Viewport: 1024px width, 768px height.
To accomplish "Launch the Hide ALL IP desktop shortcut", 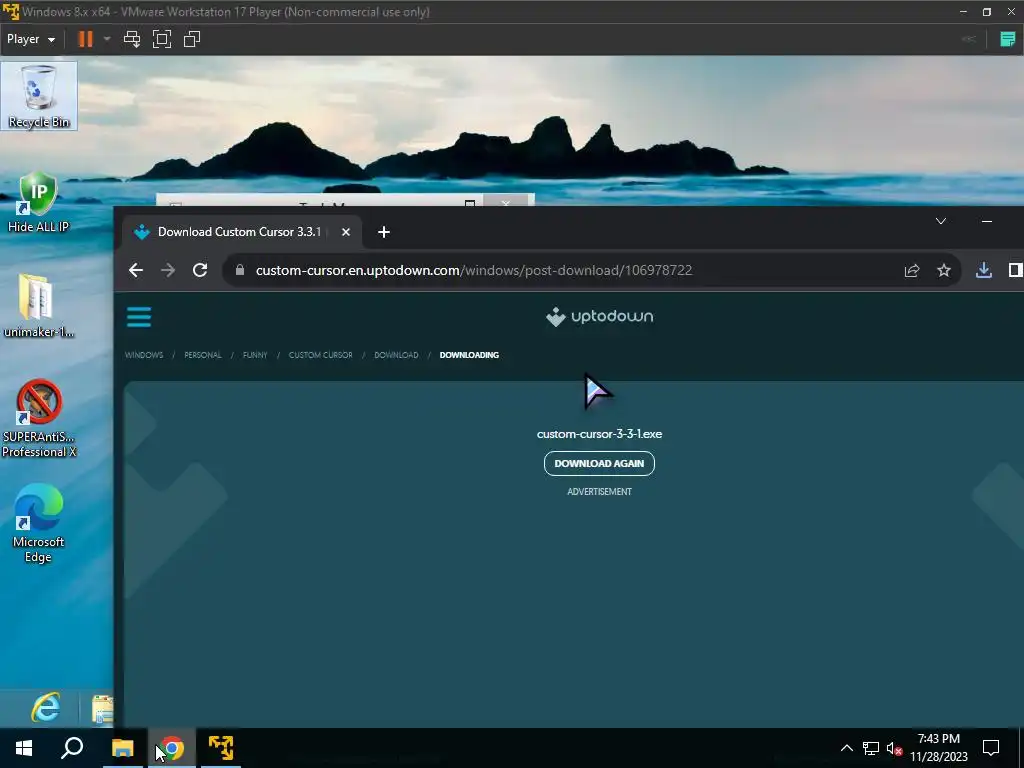I will (38, 202).
